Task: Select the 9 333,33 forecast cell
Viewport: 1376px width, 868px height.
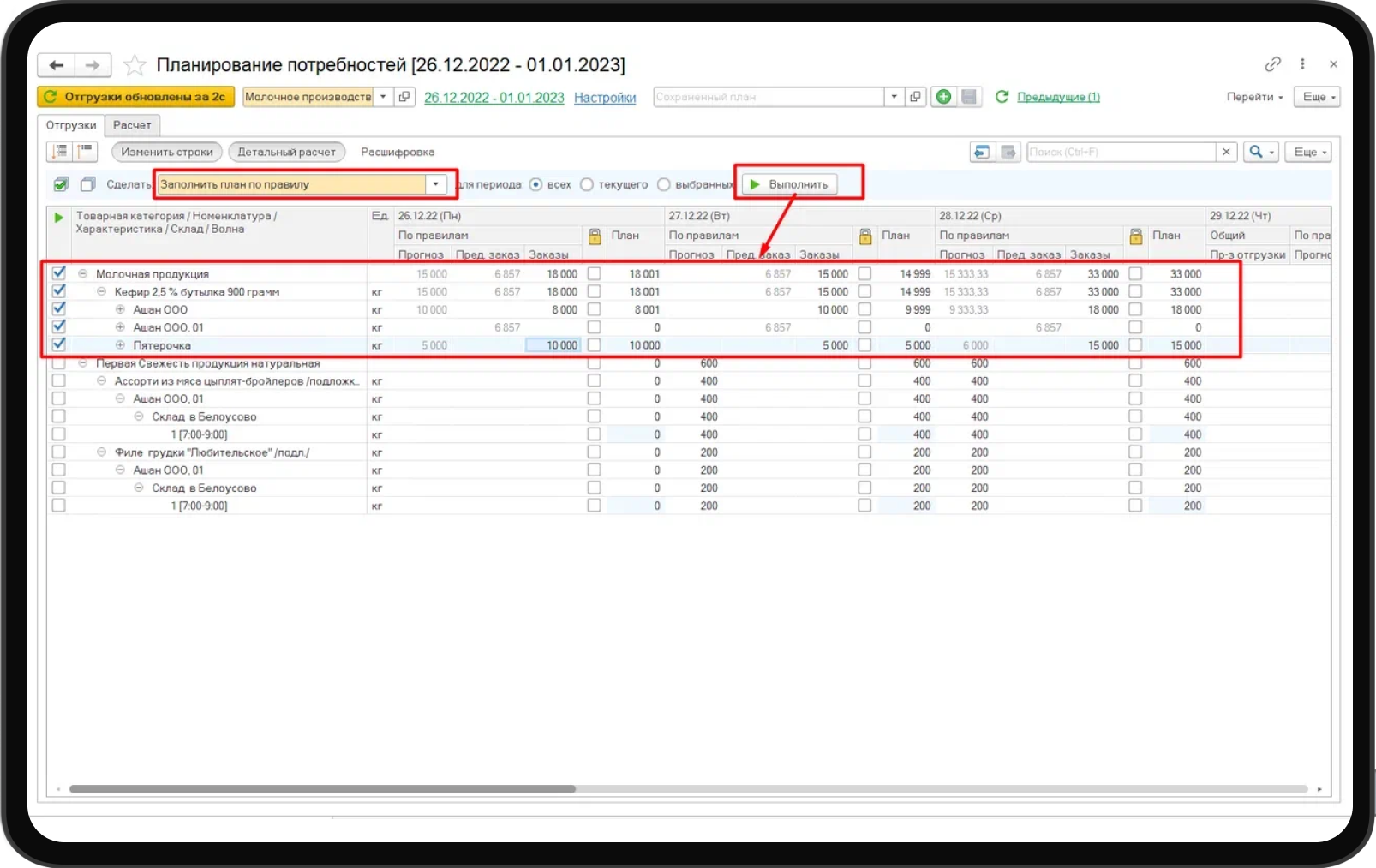Action: coord(966,309)
